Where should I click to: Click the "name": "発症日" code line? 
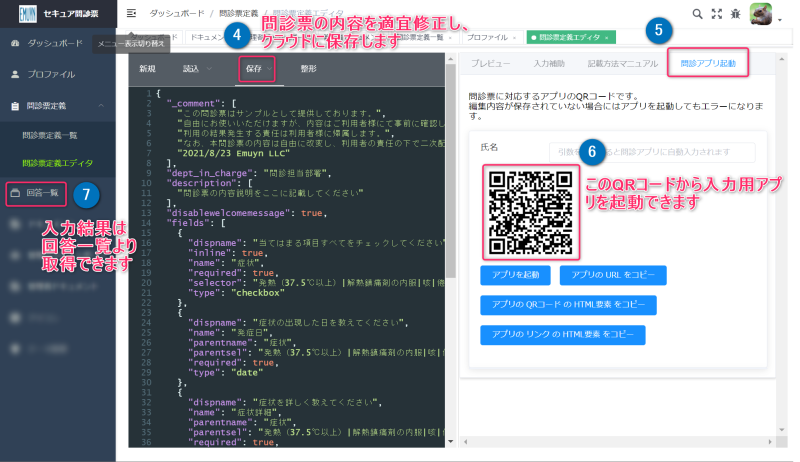228,333
